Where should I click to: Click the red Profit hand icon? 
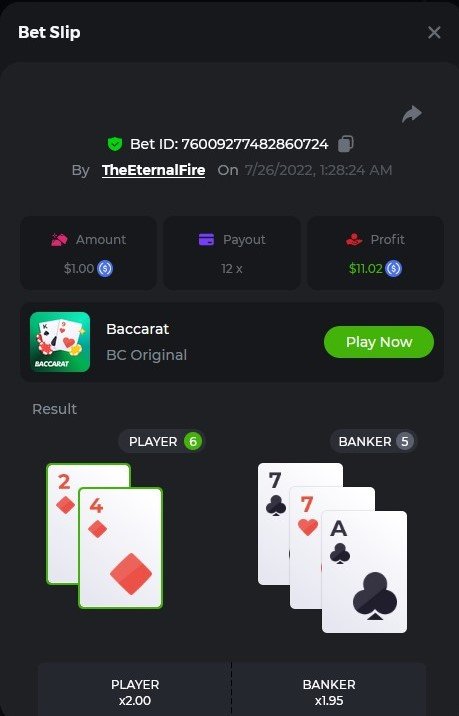coord(354,239)
